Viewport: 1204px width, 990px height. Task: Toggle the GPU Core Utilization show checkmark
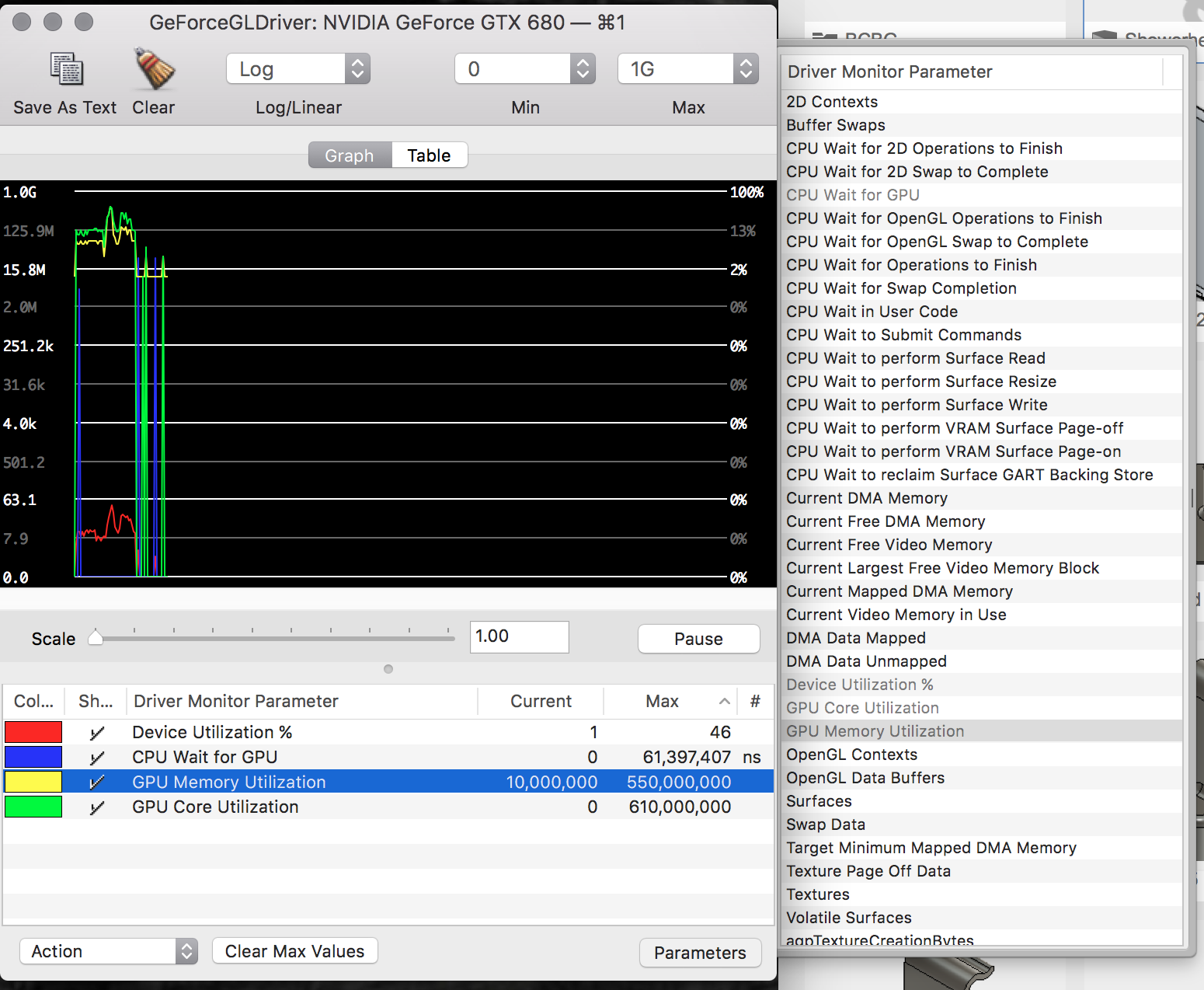click(97, 807)
